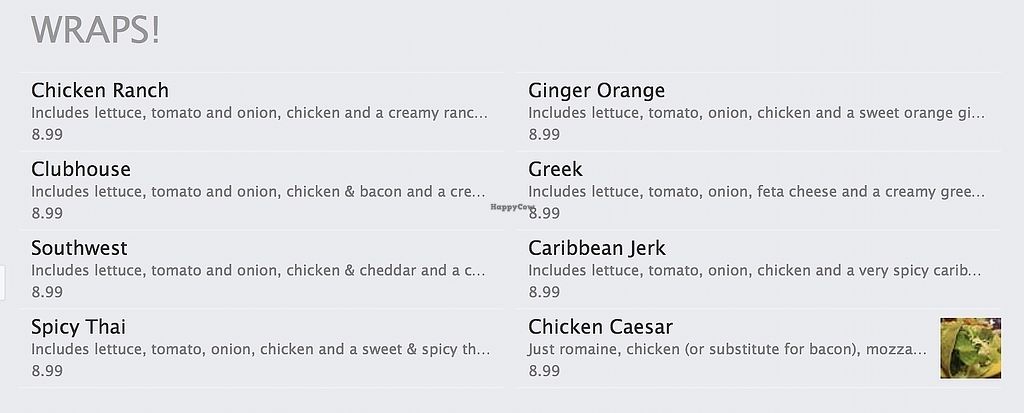
Task: Open the Ginger Orange wrap item
Action: (x=596, y=91)
